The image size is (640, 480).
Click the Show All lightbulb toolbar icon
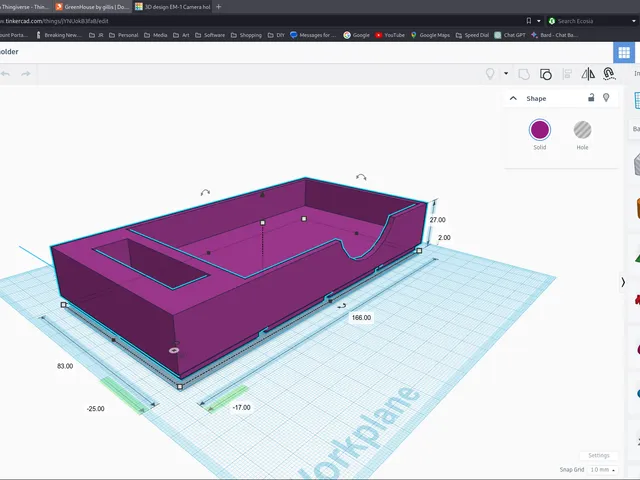coord(490,74)
